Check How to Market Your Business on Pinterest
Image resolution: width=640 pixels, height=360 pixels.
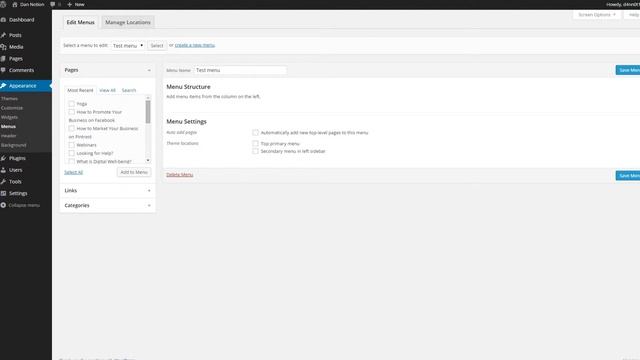pos(71,129)
